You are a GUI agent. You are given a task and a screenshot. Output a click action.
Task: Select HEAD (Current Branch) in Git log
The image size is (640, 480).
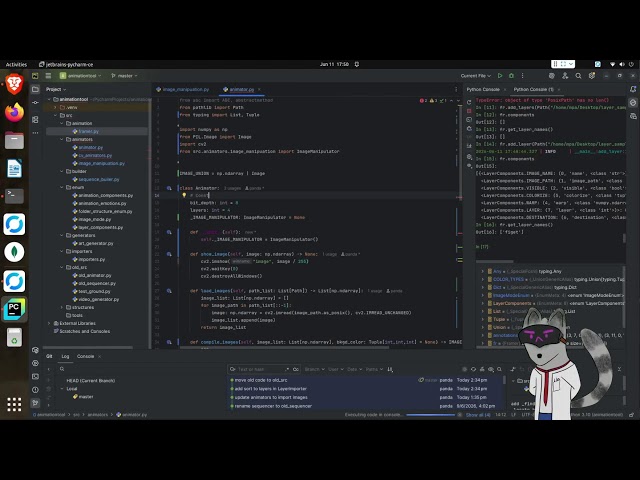(91, 381)
